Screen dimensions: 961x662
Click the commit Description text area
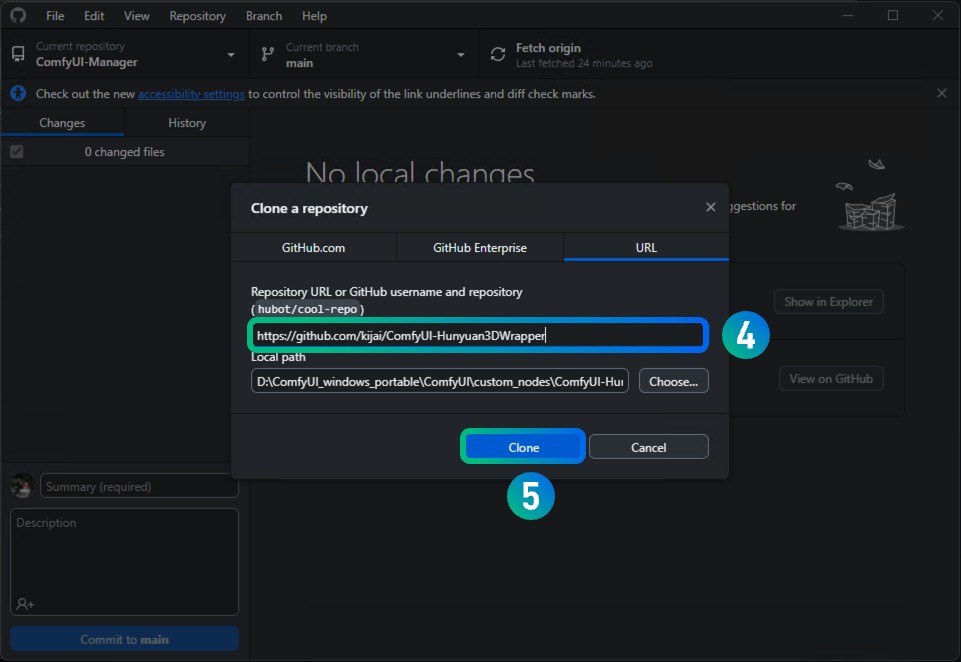[x=124, y=561]
